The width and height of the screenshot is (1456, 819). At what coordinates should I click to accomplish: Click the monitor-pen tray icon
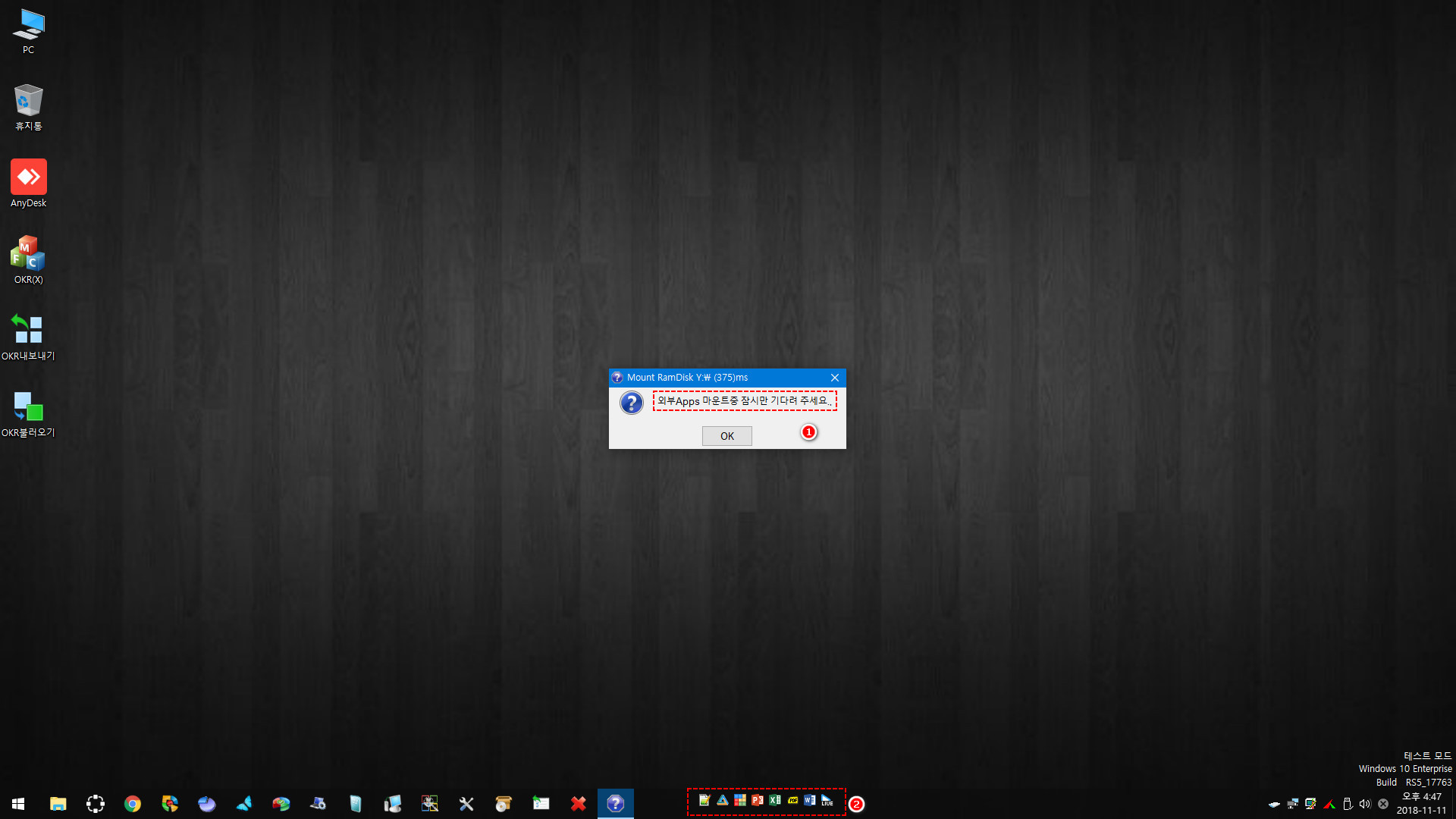[1310, 804]
